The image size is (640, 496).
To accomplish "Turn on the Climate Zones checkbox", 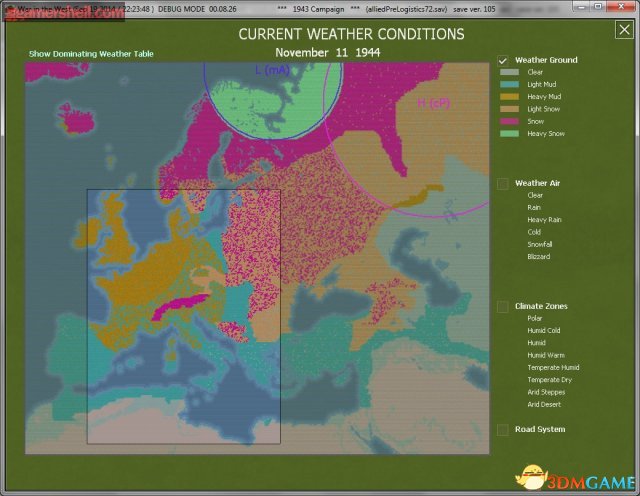I will (503, 306).
